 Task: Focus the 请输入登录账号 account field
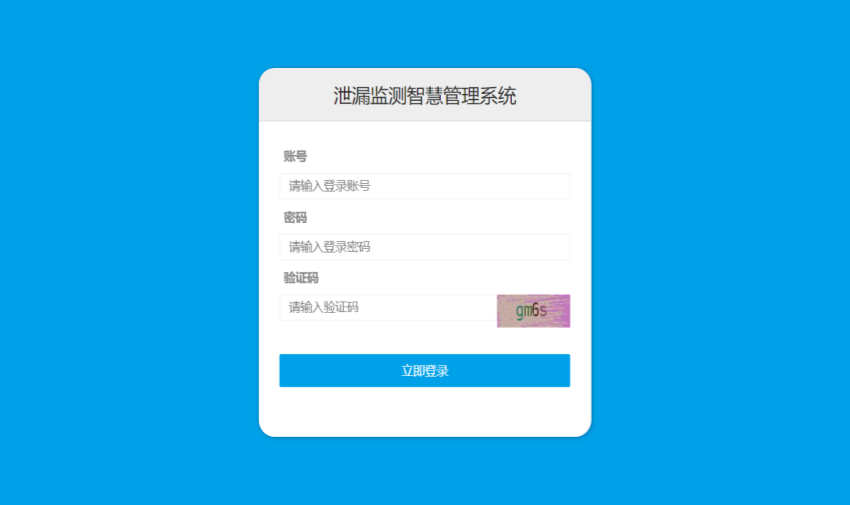[424, 186]
